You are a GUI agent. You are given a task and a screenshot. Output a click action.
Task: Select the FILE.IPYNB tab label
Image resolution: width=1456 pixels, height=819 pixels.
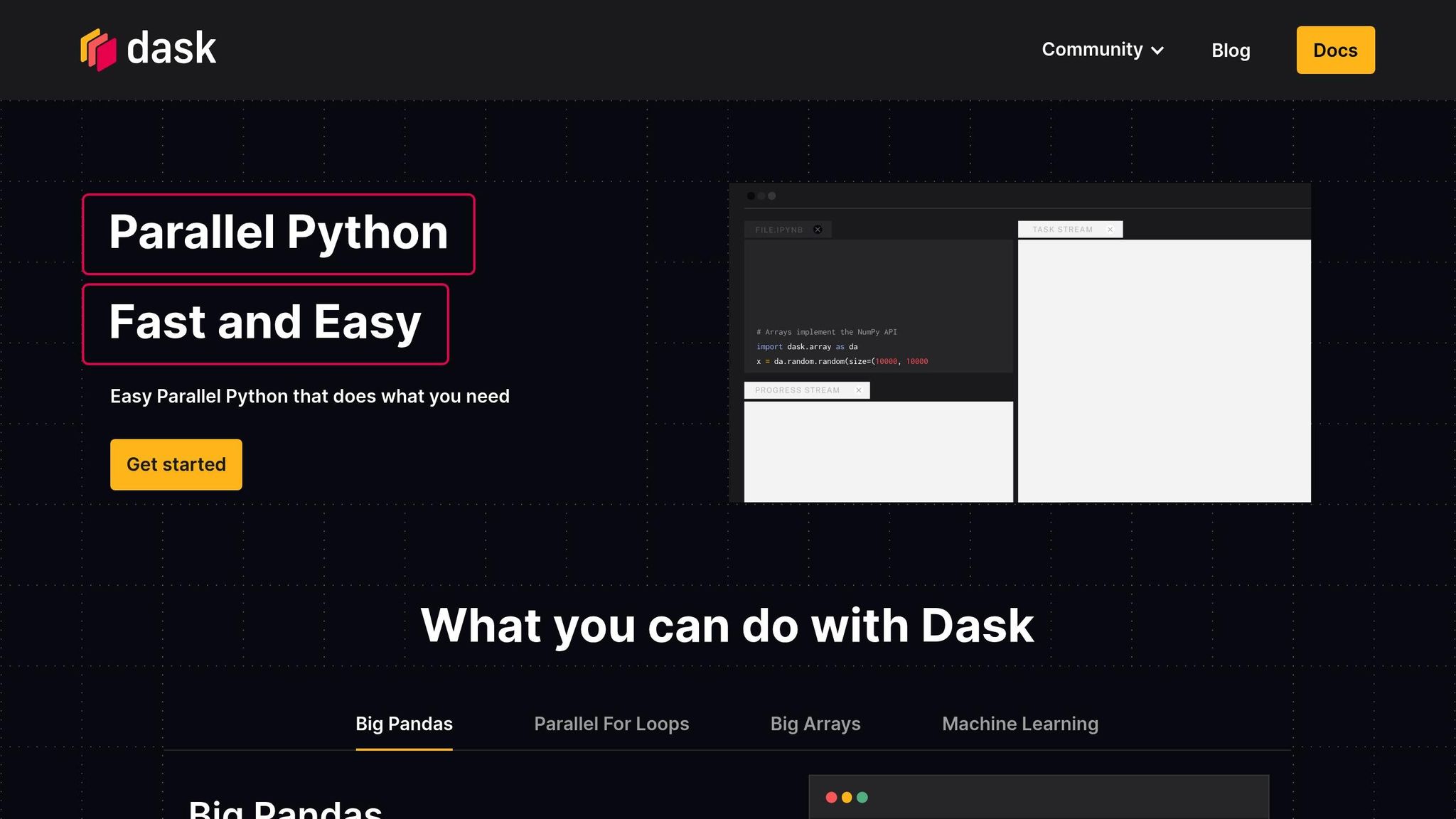click(x=778, y=230)
